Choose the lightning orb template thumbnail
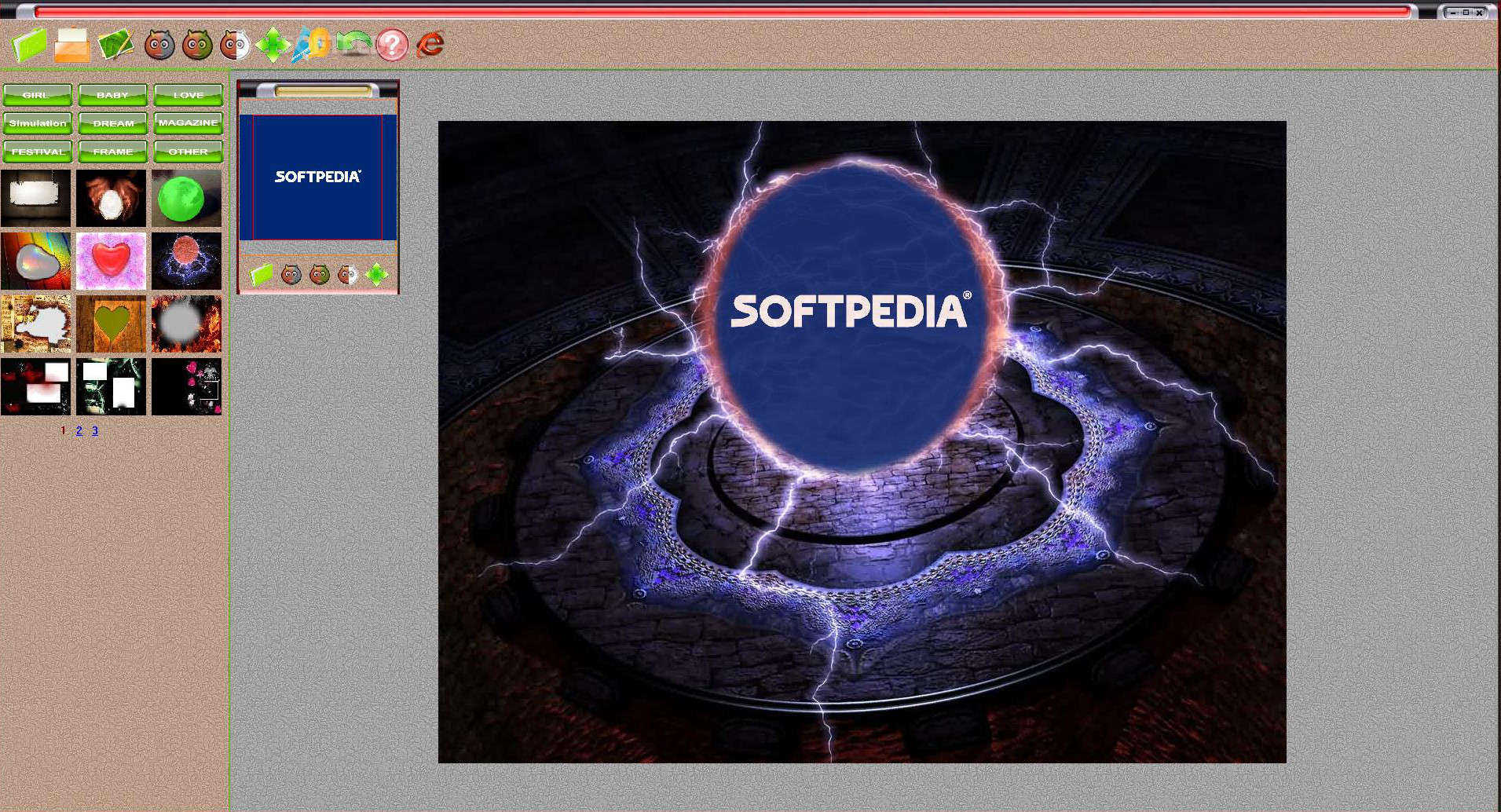Screen dimensions: 1501x812 186,261
